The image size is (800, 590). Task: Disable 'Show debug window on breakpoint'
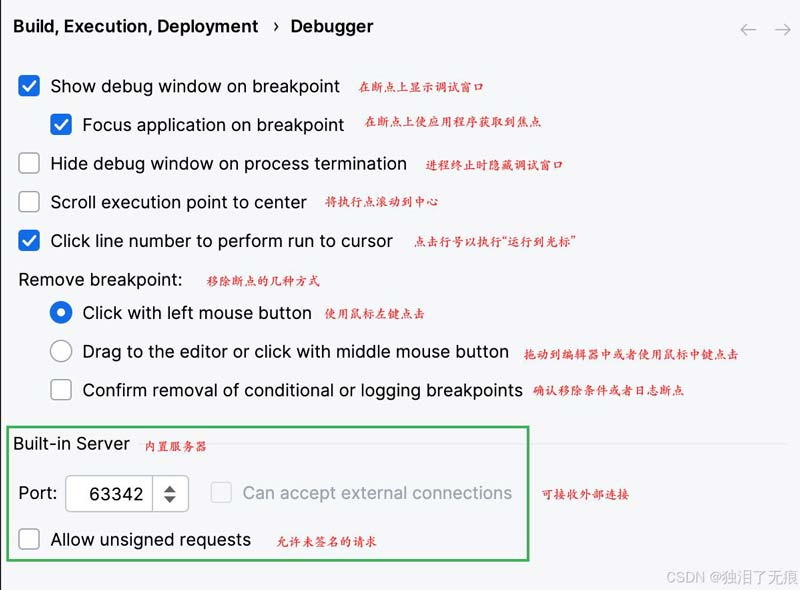(29, 87)
